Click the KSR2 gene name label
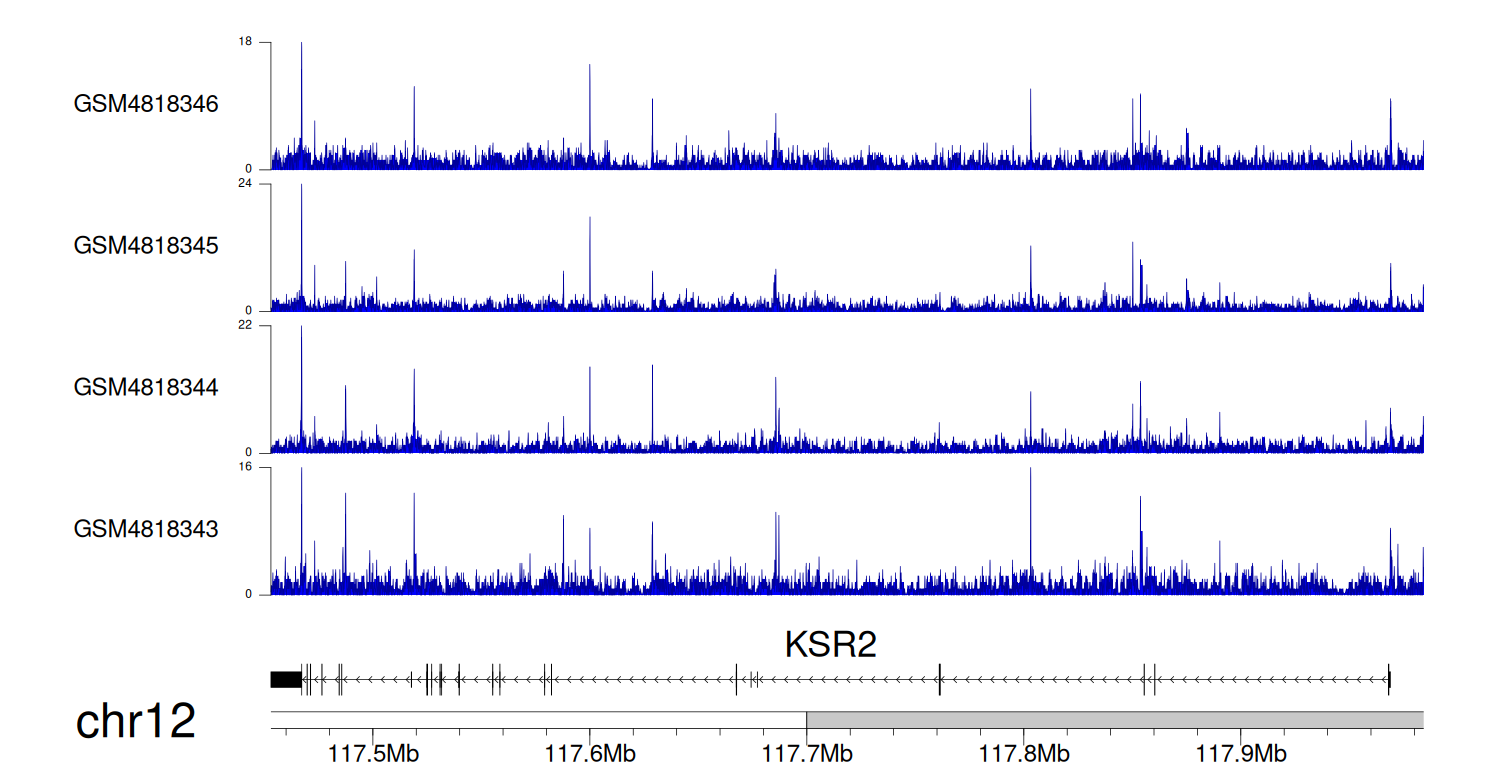Viewport: 1500px width, 780px height. click(830, 645)
